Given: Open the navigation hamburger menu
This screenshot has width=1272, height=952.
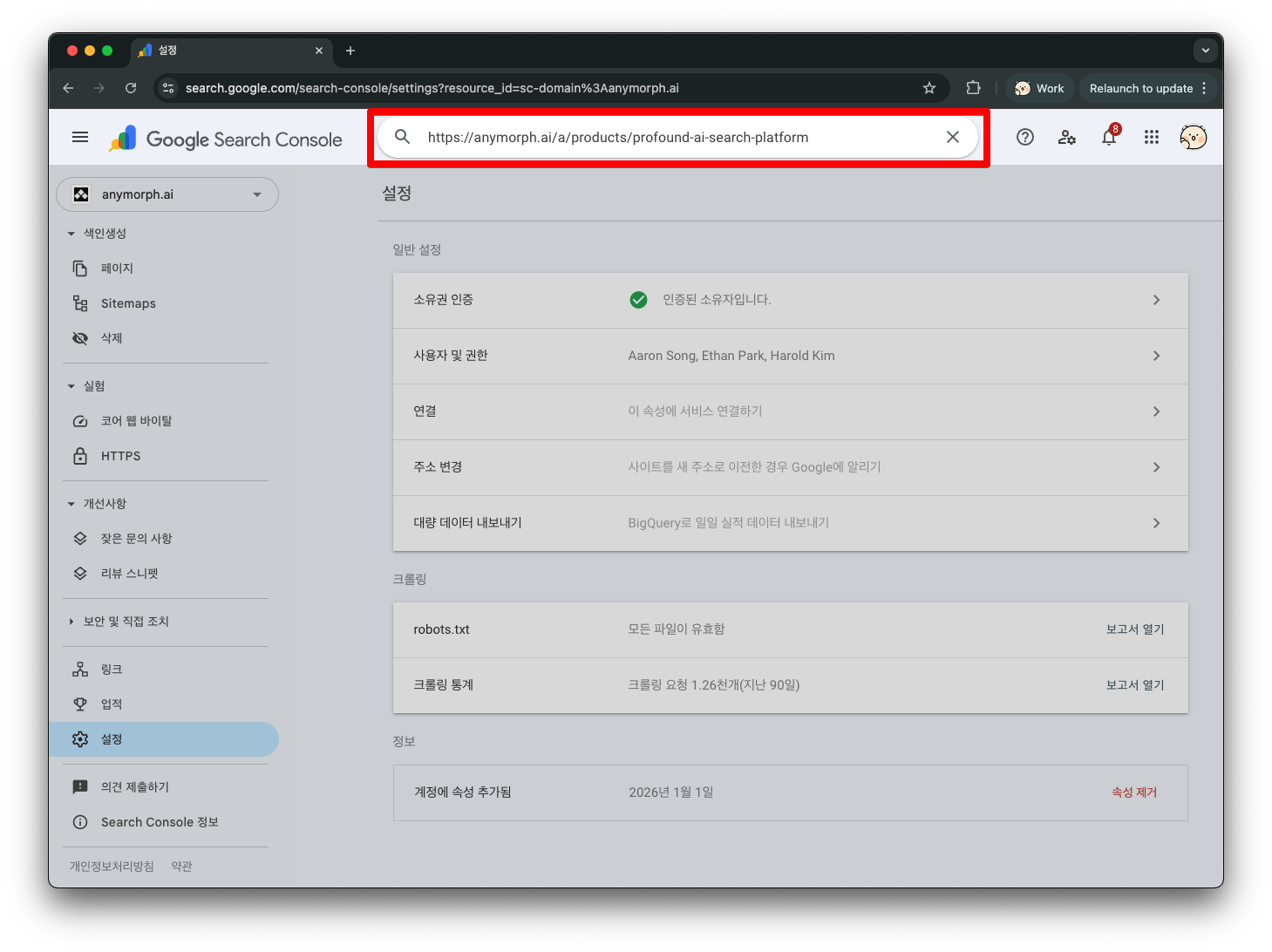Looking at the screenshot, I should pos(79,137).
